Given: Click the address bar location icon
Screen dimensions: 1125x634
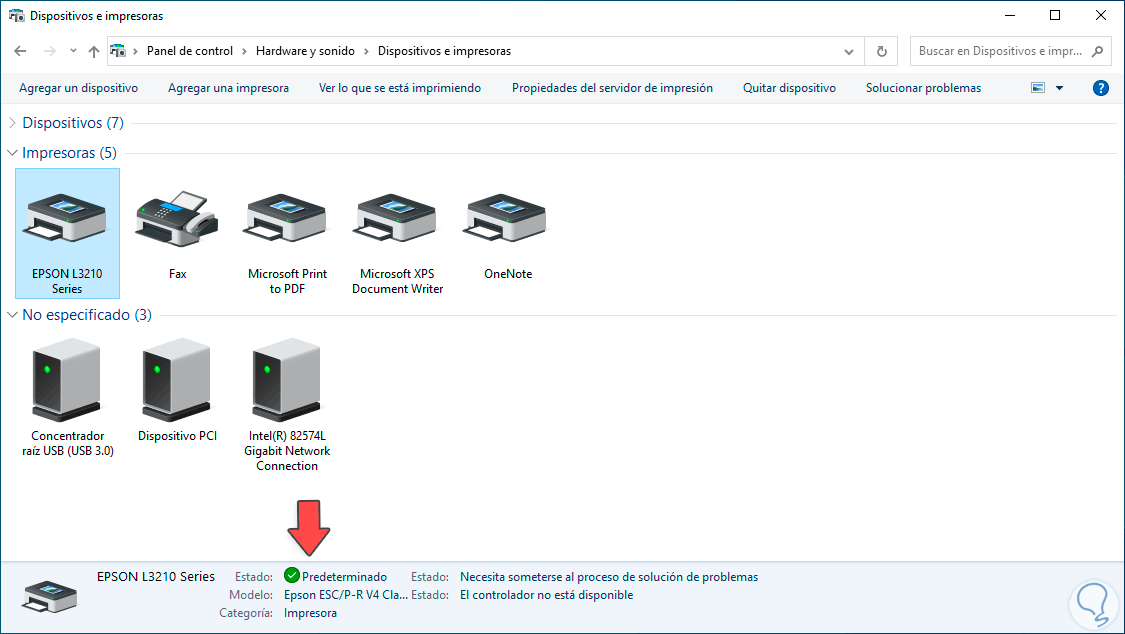Looking at the screenshot, I should tap(118, 51).
